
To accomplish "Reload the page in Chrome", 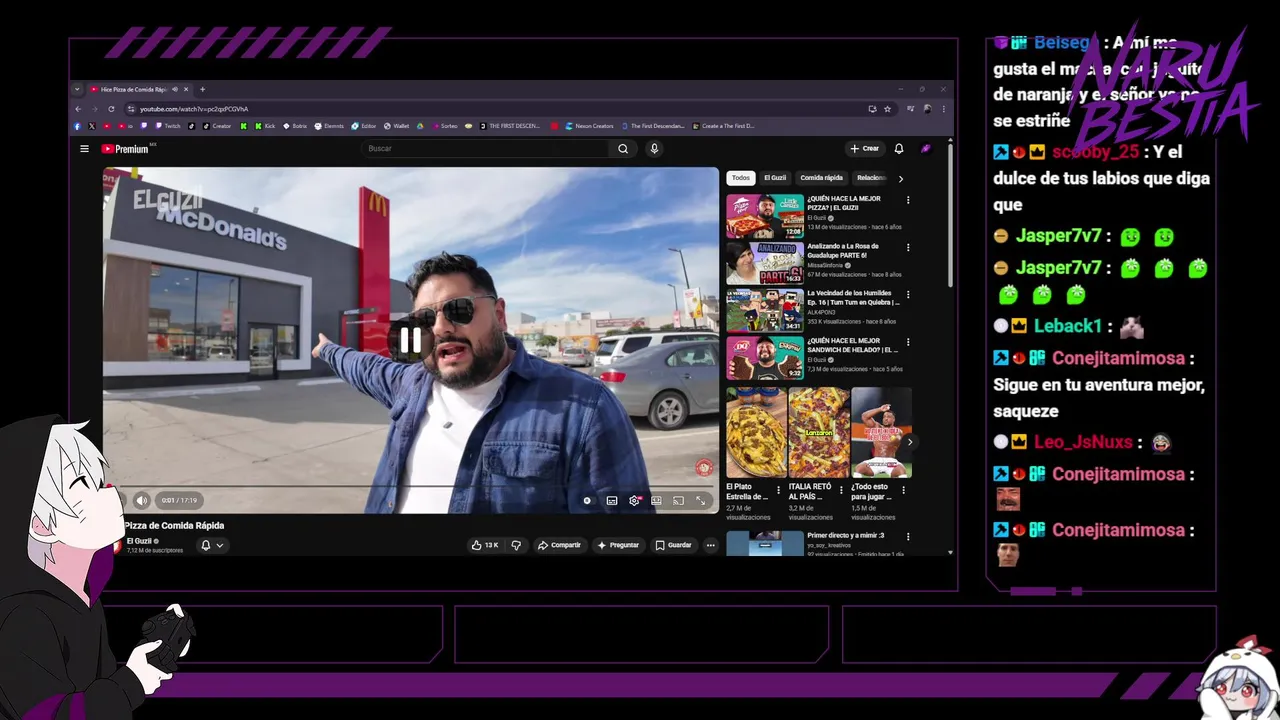I will (x=111, y=109).
